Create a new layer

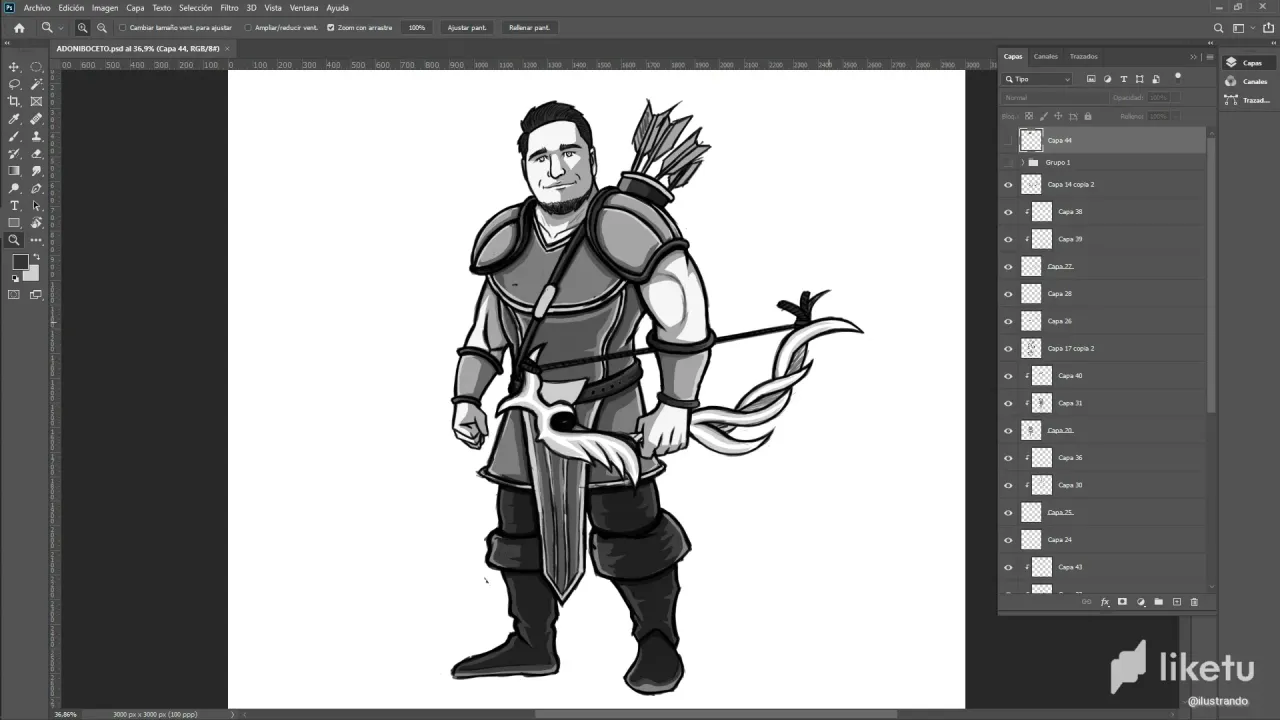click(1176, 602)
